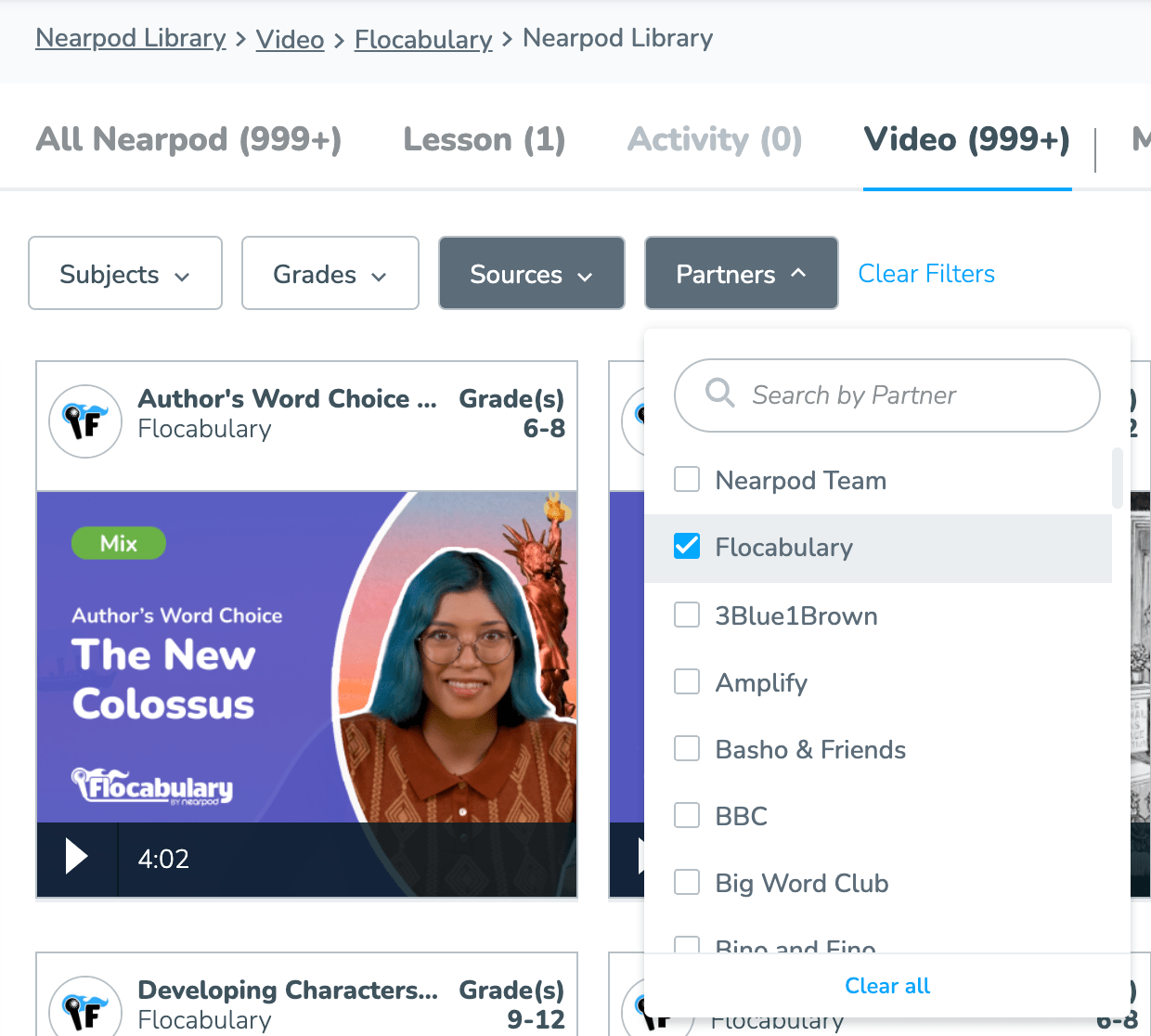Open the Subjects filter dropdown
This screenshot has width=1151, height=1036.
coord(125,273)
